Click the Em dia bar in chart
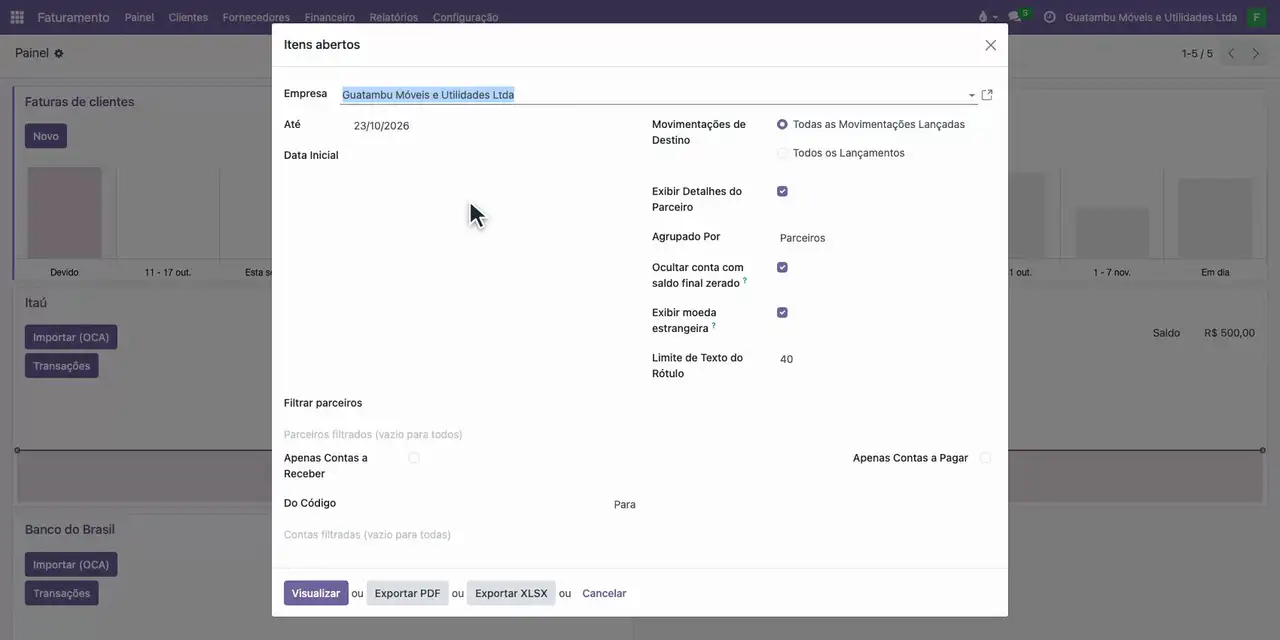 click(1216, 219)
